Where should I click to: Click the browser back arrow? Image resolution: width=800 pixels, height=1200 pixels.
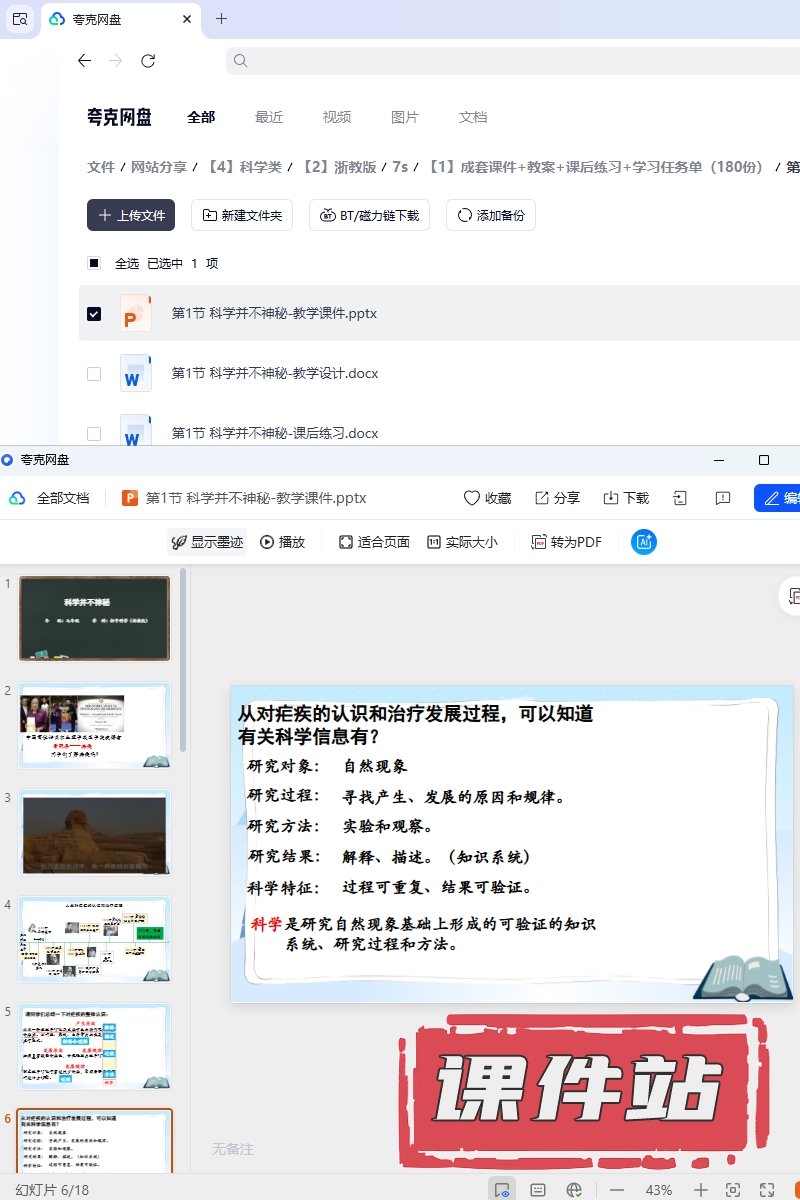[x=84, y=61]
